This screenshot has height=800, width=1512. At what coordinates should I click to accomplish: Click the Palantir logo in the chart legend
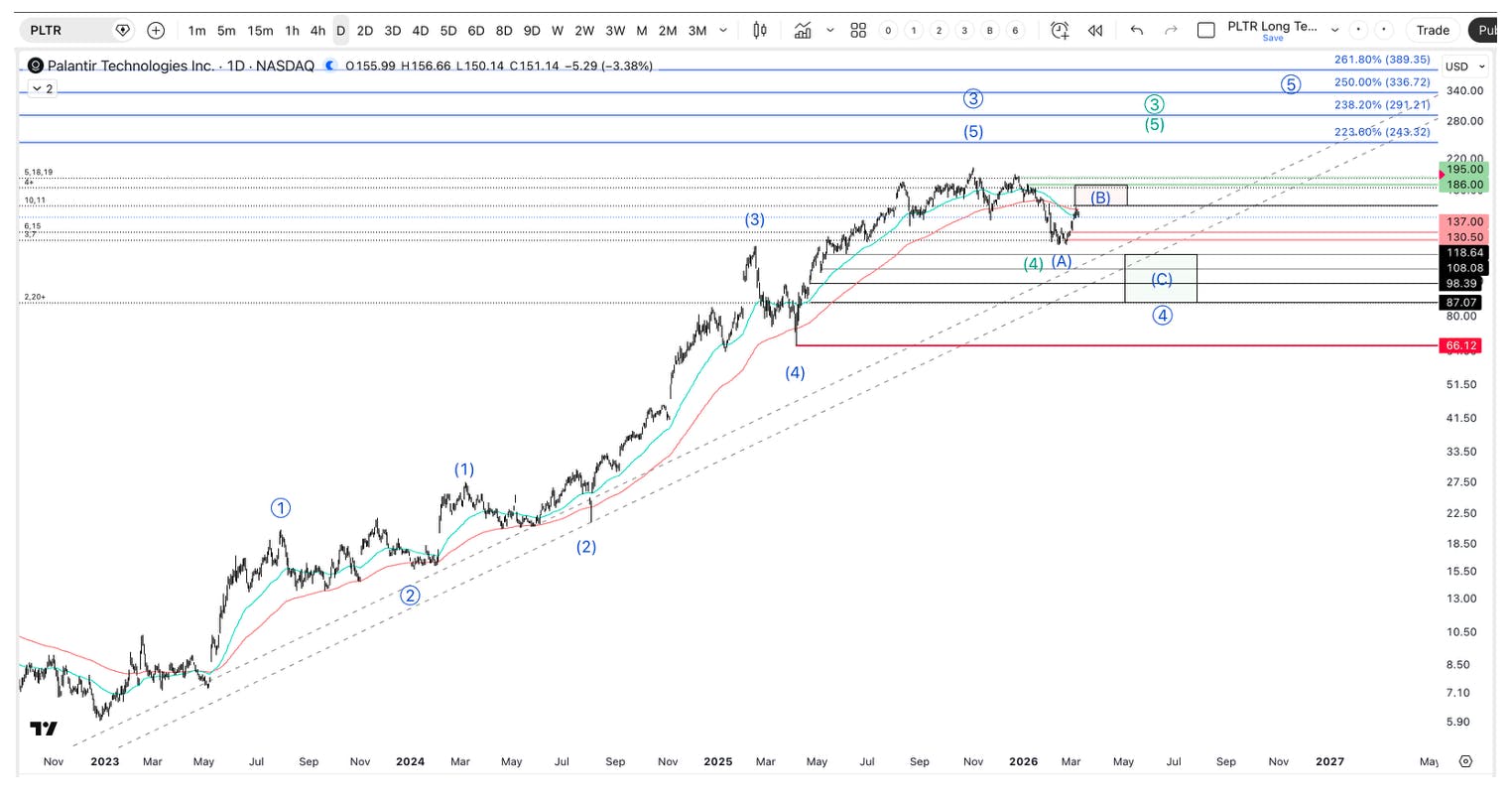(36, 67)
